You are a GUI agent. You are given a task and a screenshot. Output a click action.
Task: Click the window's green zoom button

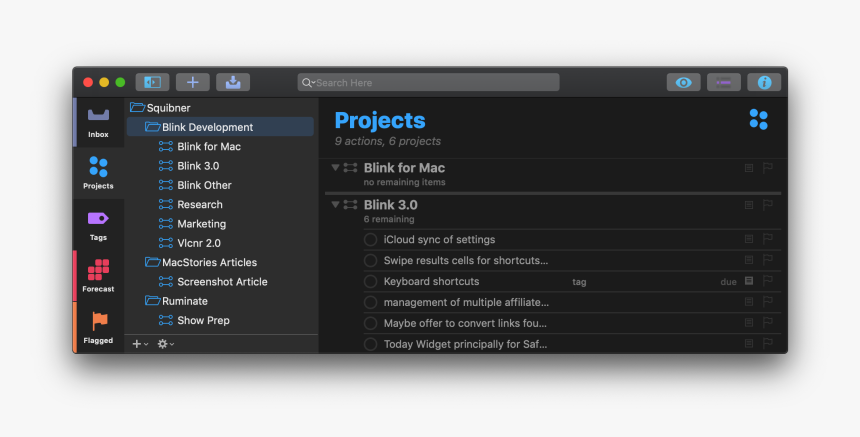120,82
